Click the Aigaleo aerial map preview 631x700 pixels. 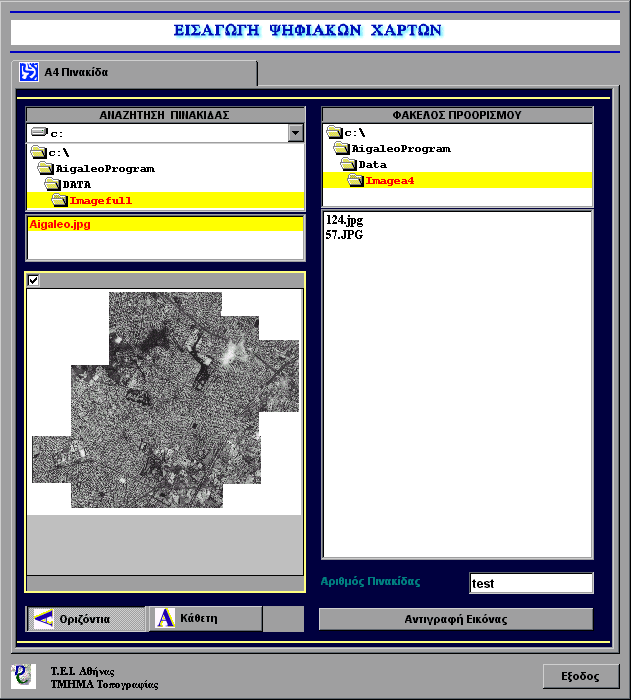coord(165,400)
